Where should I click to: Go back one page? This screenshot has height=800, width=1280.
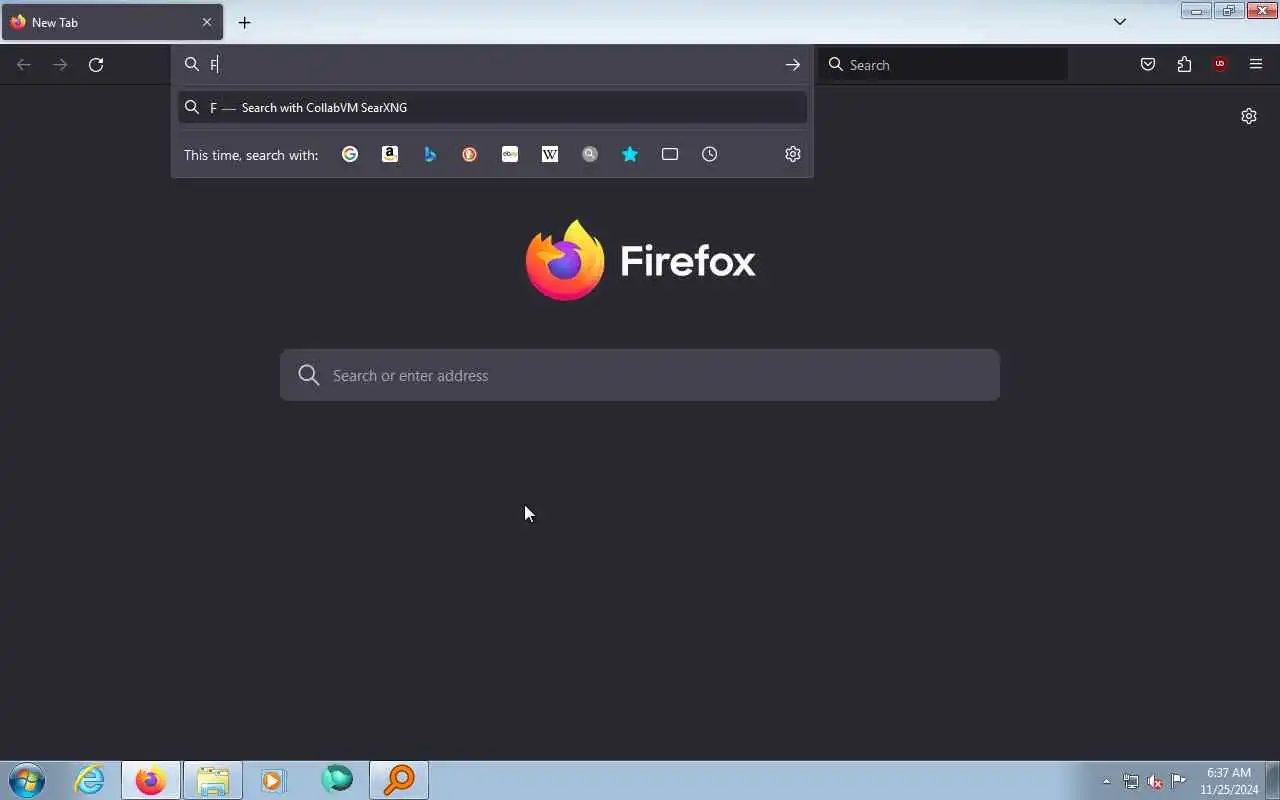[24, 65]
